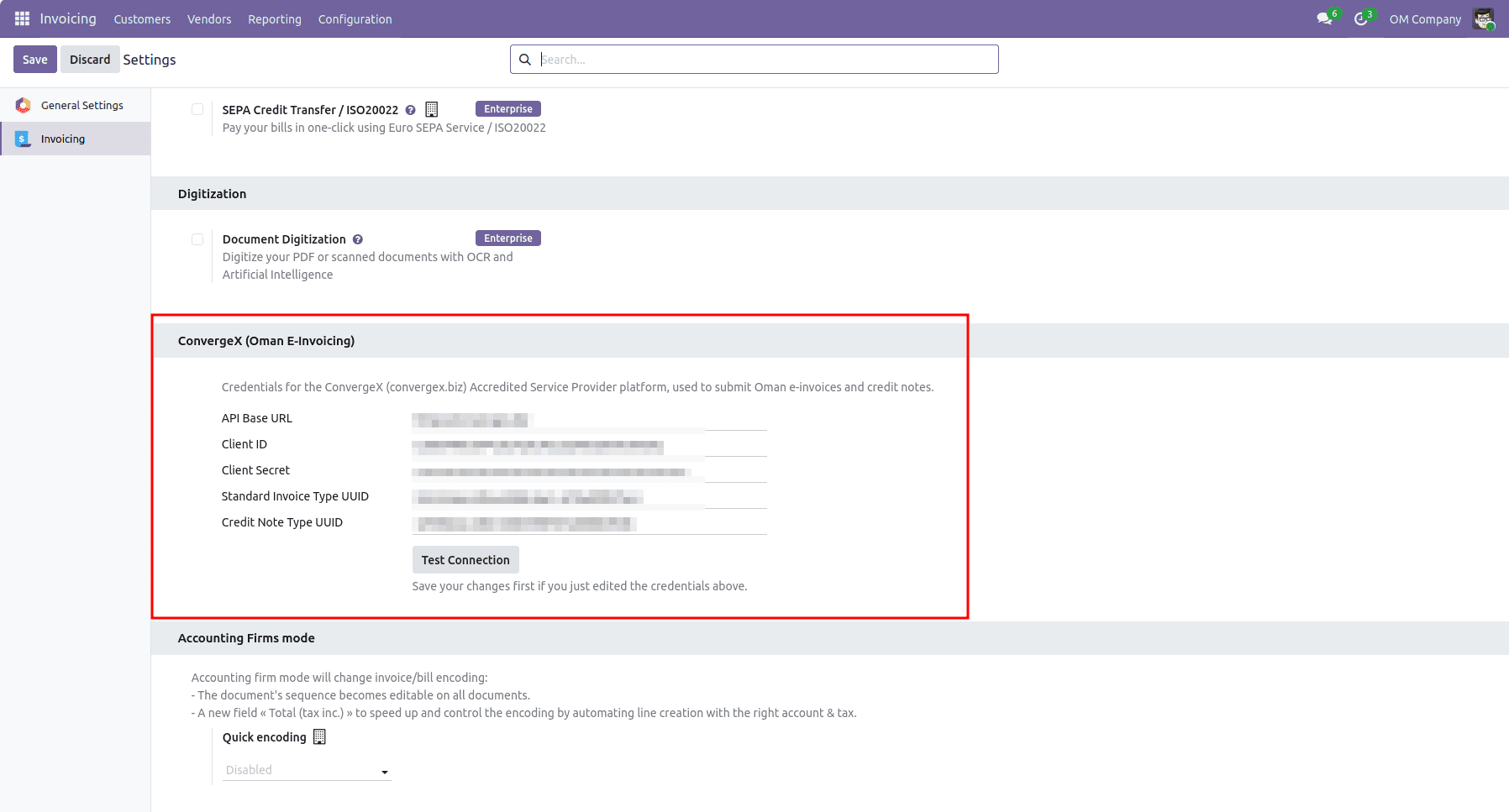This screenshot has height=812, width=1509.
Task: Open the activities clock icon
Action: click(x=1361, y=18)
